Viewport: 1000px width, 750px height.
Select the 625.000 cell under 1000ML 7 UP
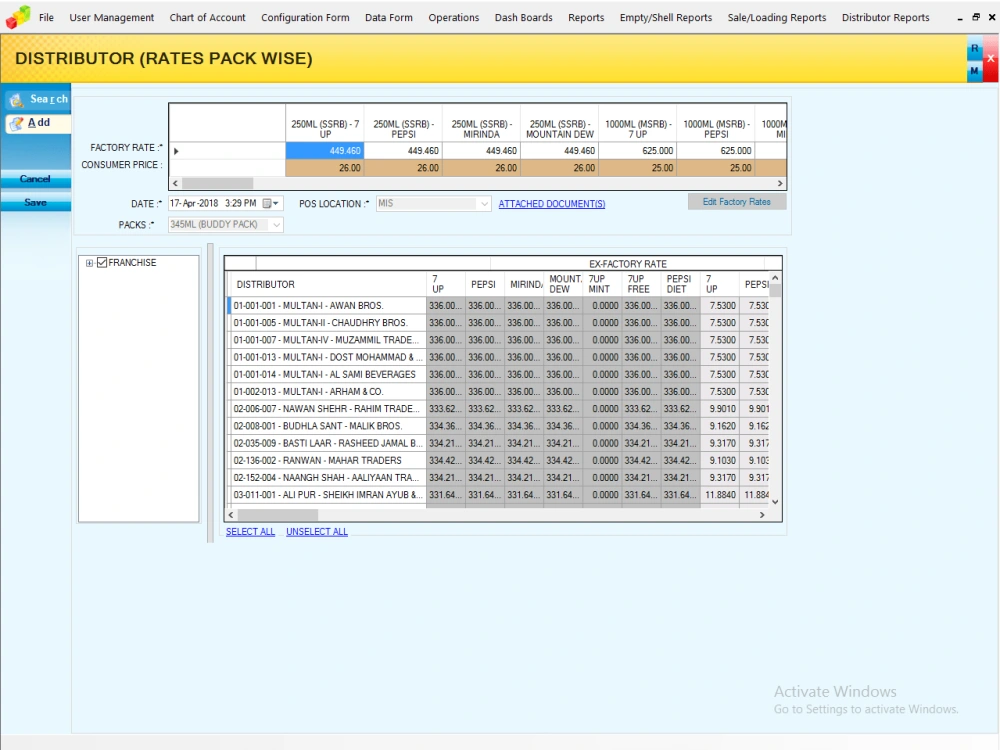point(638,151)
